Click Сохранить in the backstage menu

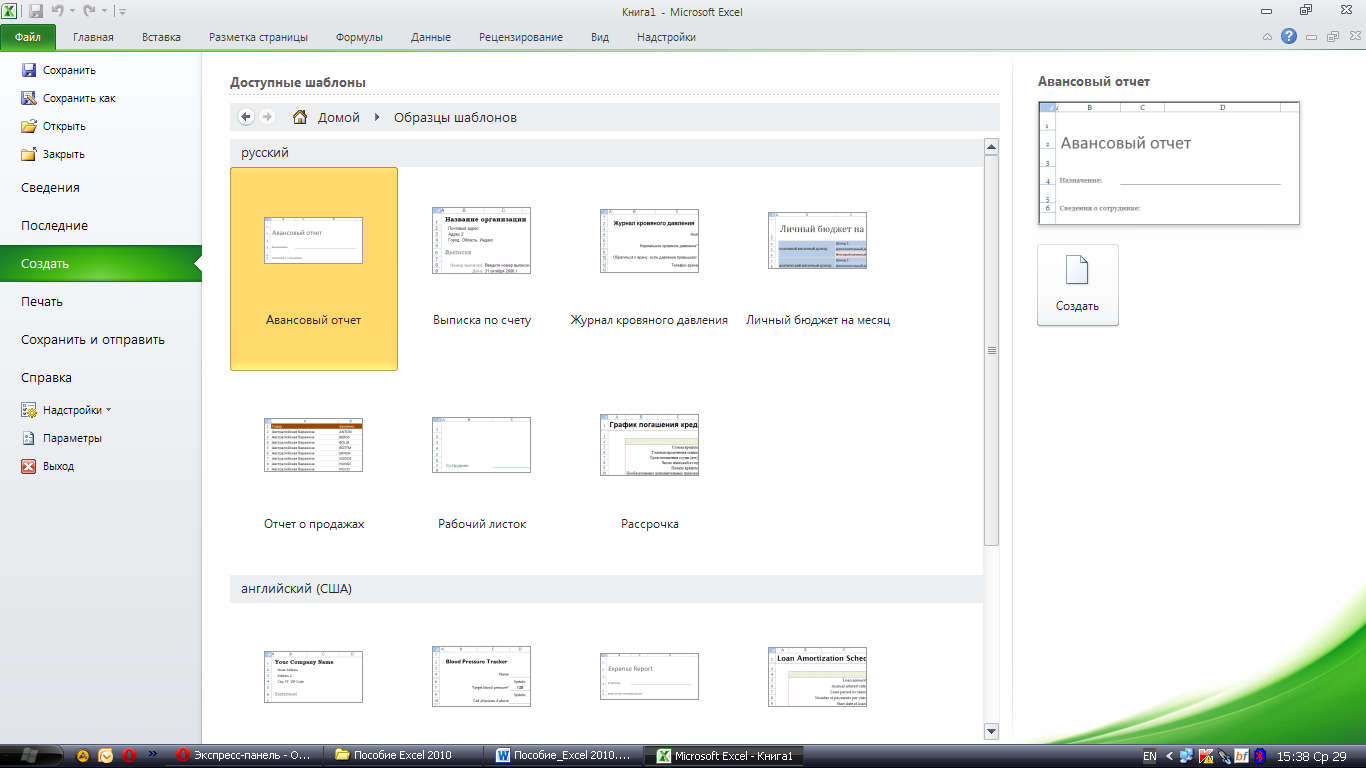tap(60, 70)
